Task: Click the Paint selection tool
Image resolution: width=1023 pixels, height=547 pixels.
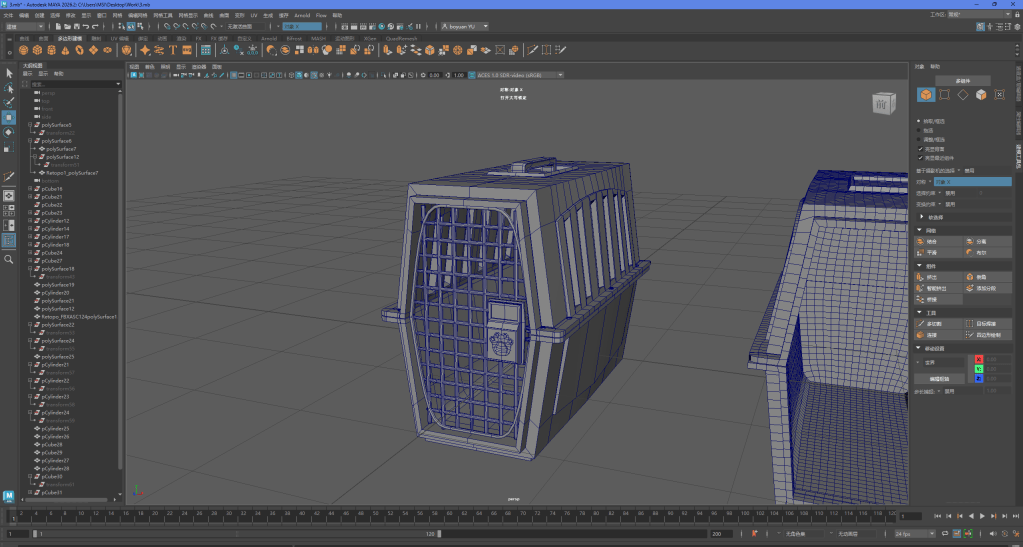Action: click(x=9, y=102)
